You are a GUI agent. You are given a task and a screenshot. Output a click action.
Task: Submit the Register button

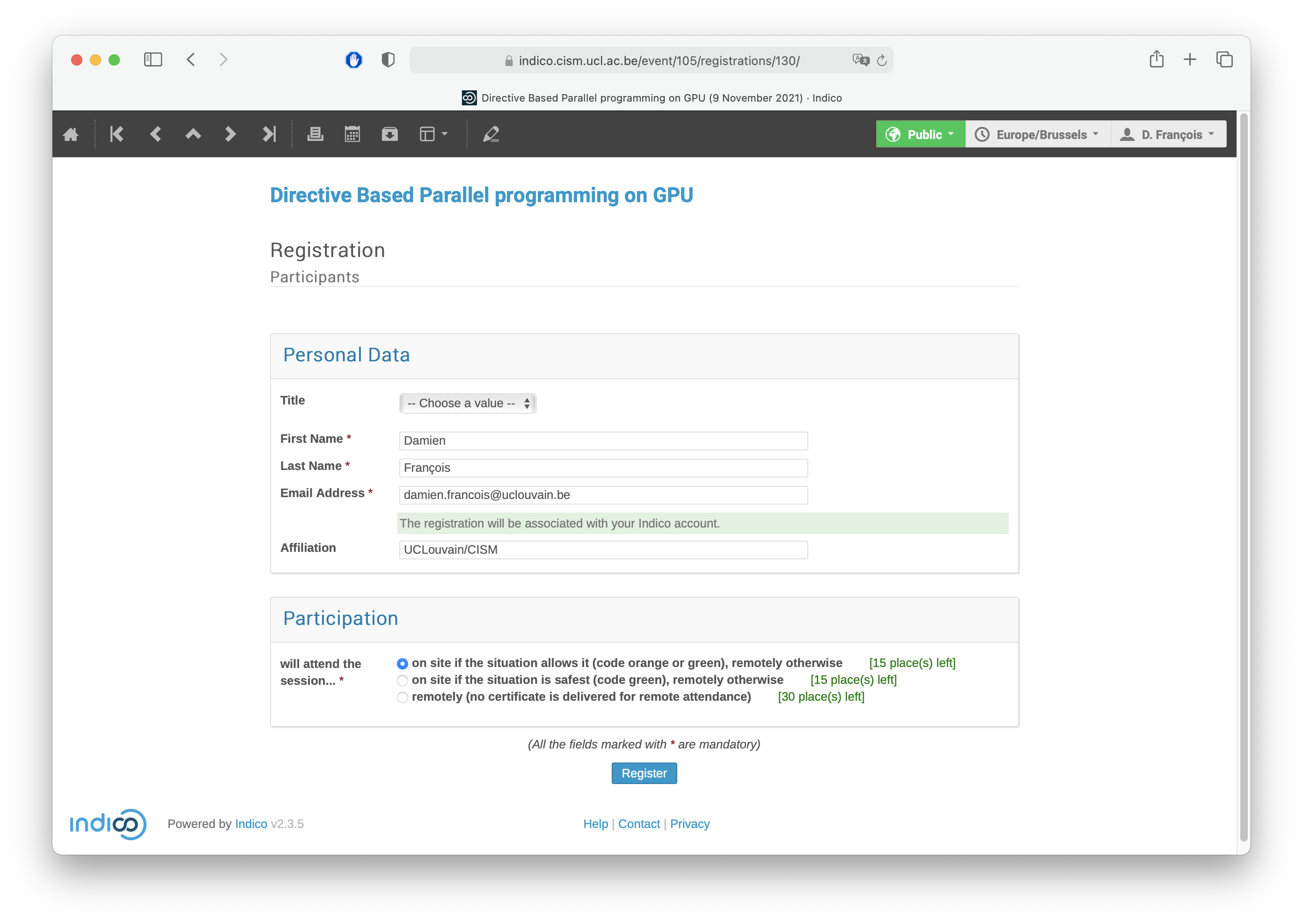click(644, 773)
